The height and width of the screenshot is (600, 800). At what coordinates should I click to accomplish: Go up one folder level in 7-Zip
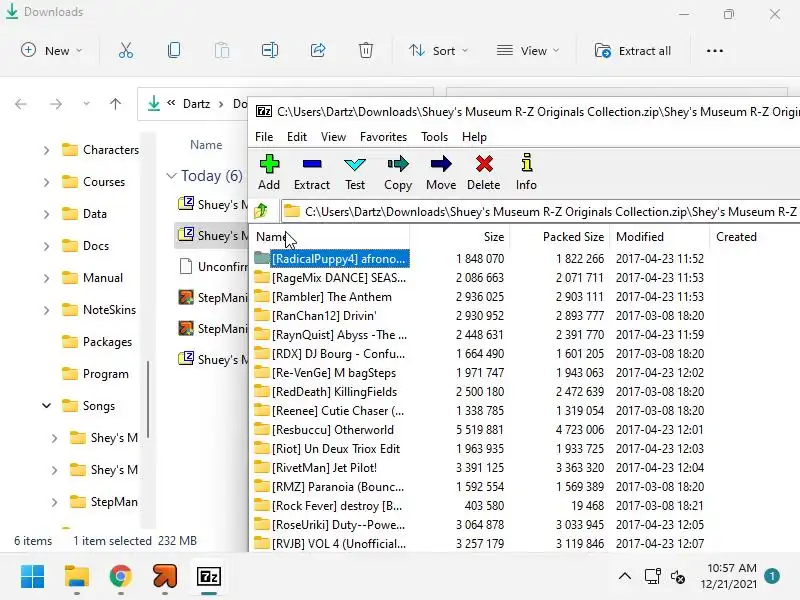pyautogui.click(x=261, y=210)
